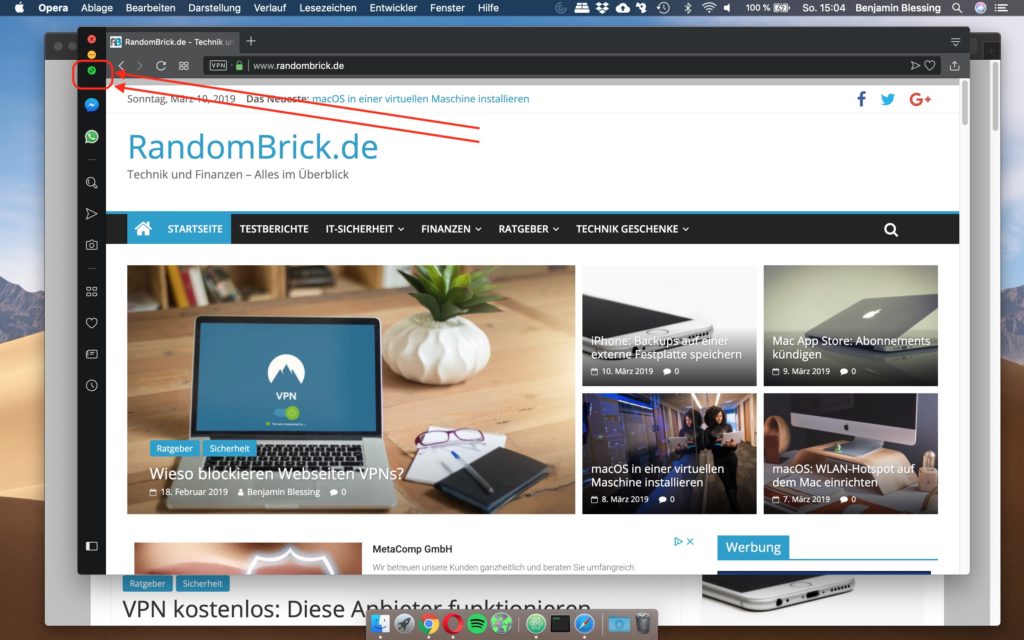1024x640 pixels.
Task: Click the share icon next to address bar
Action: [954, 65]
